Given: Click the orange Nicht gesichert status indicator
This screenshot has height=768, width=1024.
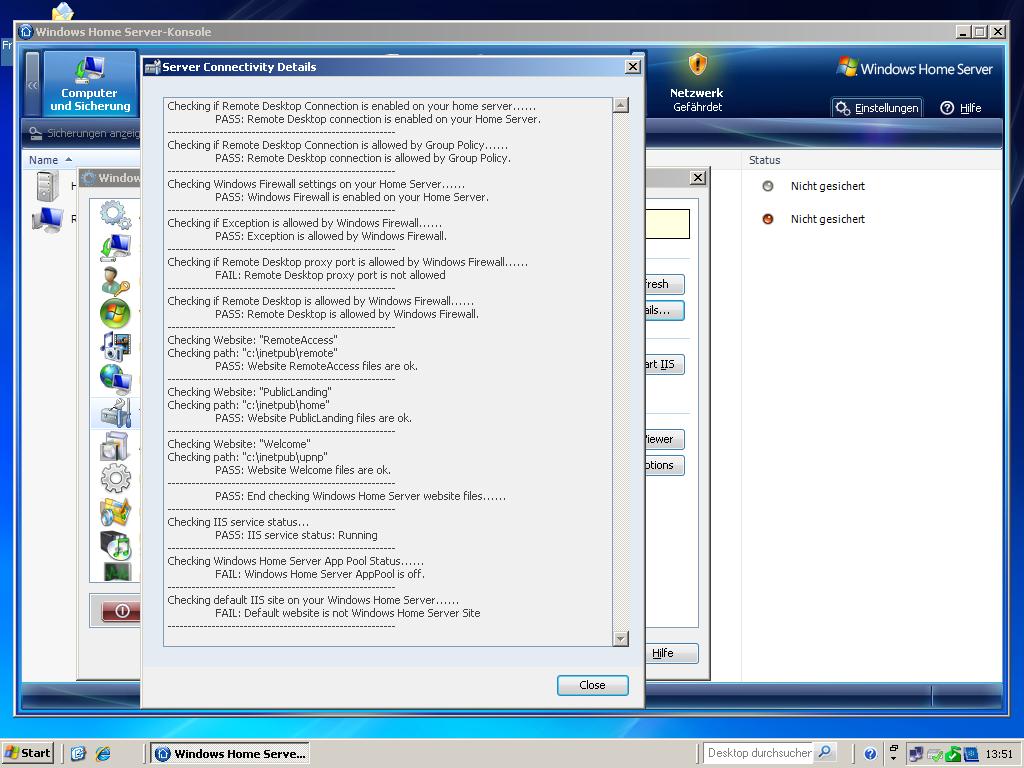Looking at the screenshot, I should click(x=768, y=219).
